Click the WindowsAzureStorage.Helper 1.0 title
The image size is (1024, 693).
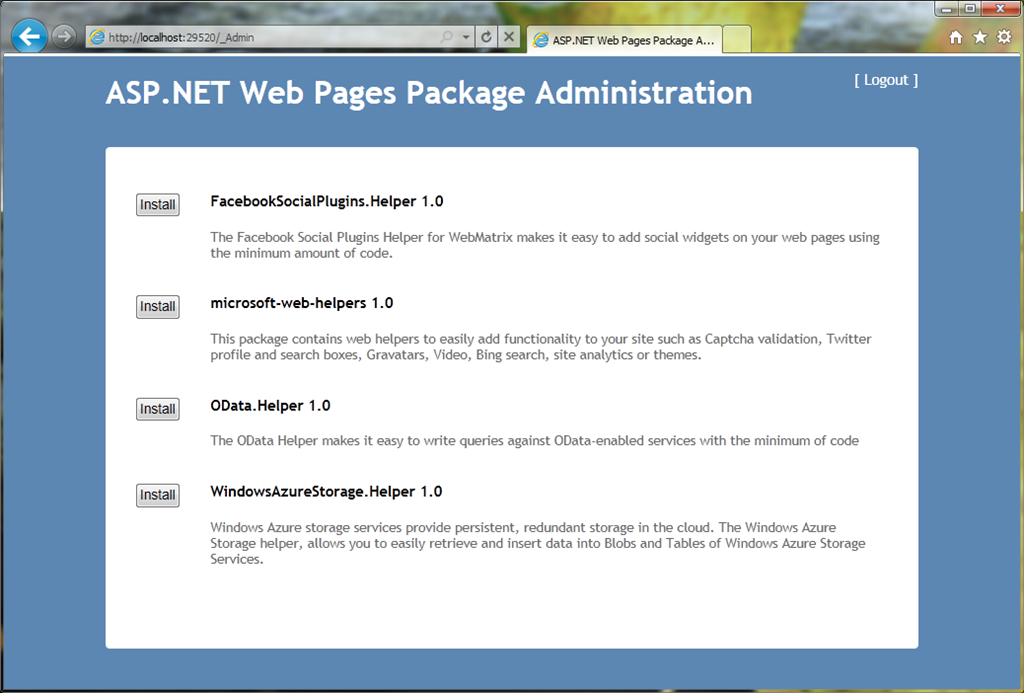(x=326, y=491)
